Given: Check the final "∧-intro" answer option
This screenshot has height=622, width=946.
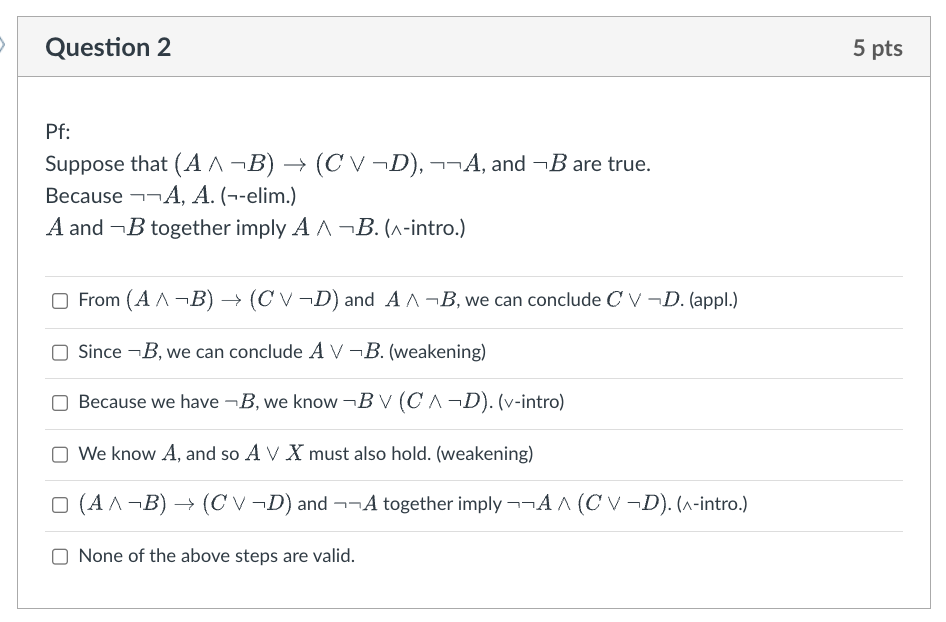Looking at the screenshot, I should (60, 506).
